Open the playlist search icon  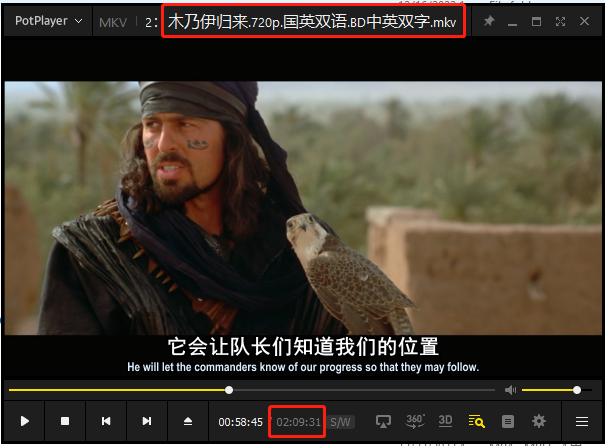pyautogui.click(x=477, y=421)
